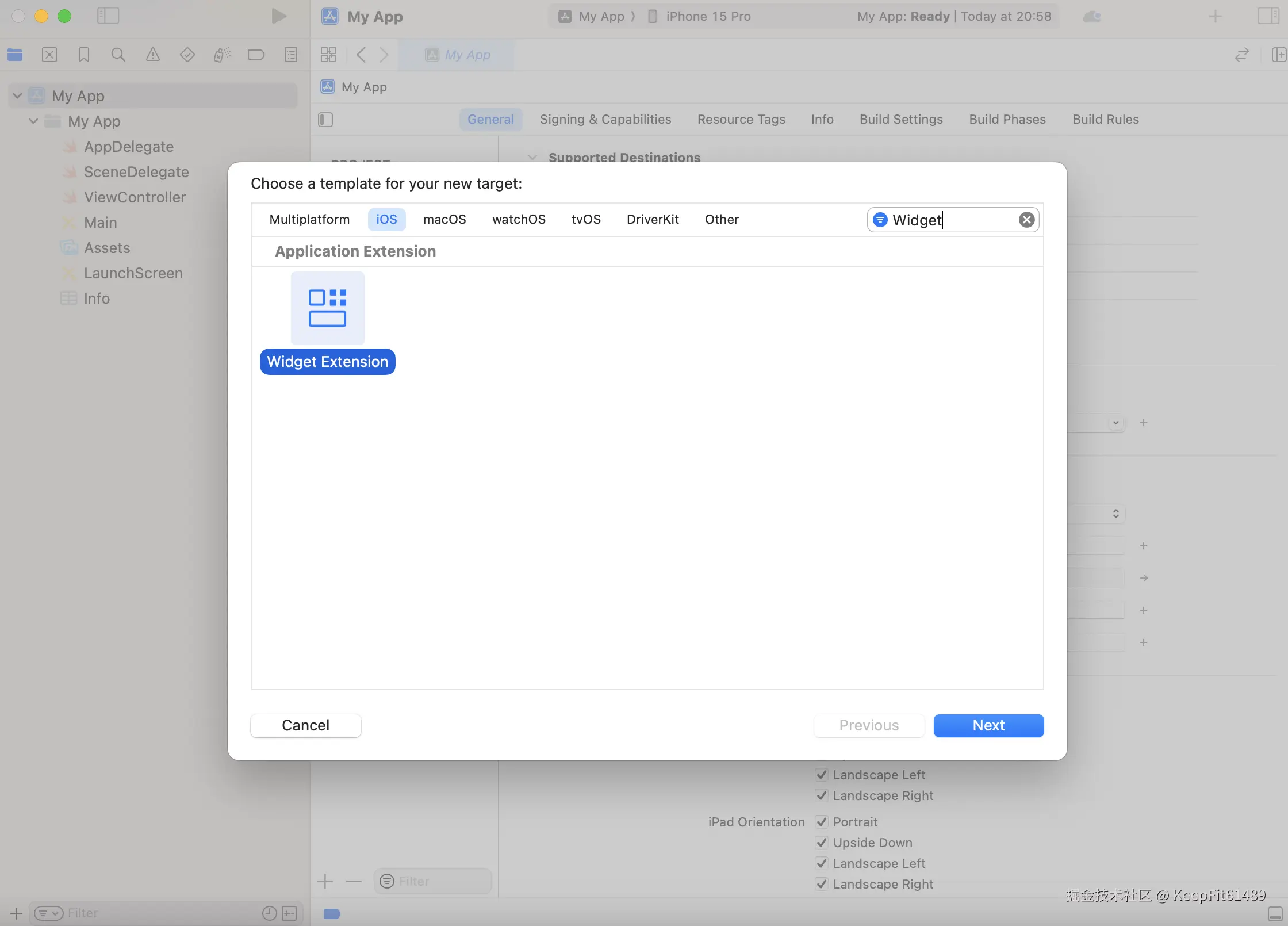Toggle the left navigator sidebar icon
The width and height of the screenshot is (1288, 926).
[x=108, y=16]
